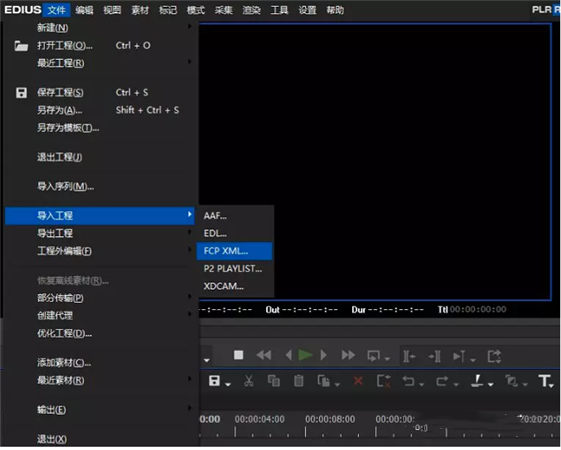This screenshot has width=561, height=450.
Task: Click the 00:00:04:00 timeline ruler mark
Action: pyautogui.click(x=260, y=420)
